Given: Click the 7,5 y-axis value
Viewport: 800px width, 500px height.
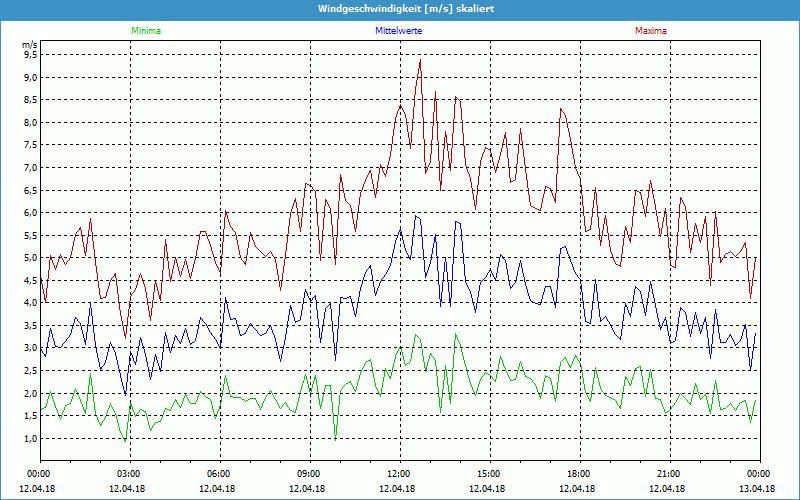Looking at the screenshot, I should [31, 145].
